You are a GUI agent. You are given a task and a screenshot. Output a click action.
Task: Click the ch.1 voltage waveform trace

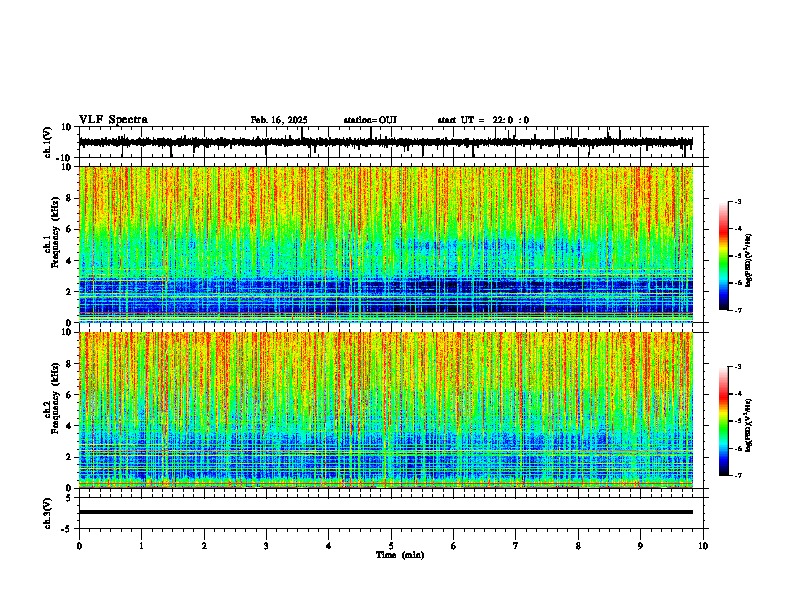(x=385, y=142)
